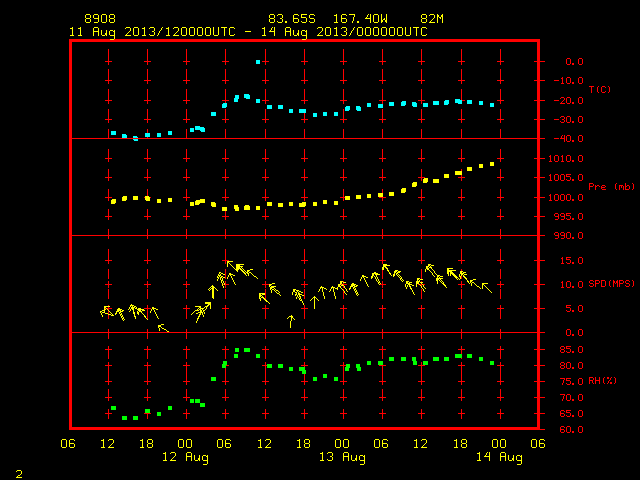Click the station ID 8908 text
Screen dimensions: 640x480
pyautogui.click(x=100, y=19)
